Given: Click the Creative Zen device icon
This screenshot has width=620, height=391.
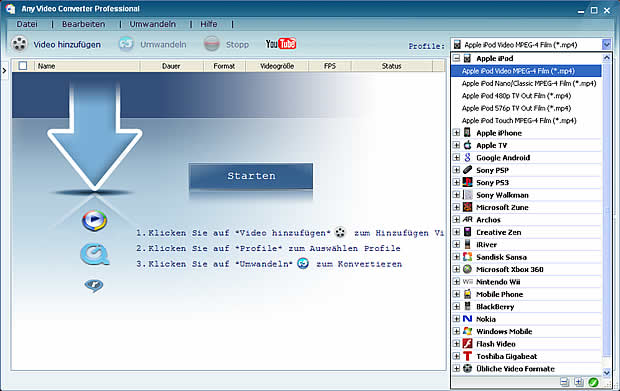Looking at the screenshot, I should click(x=467, y=232).
